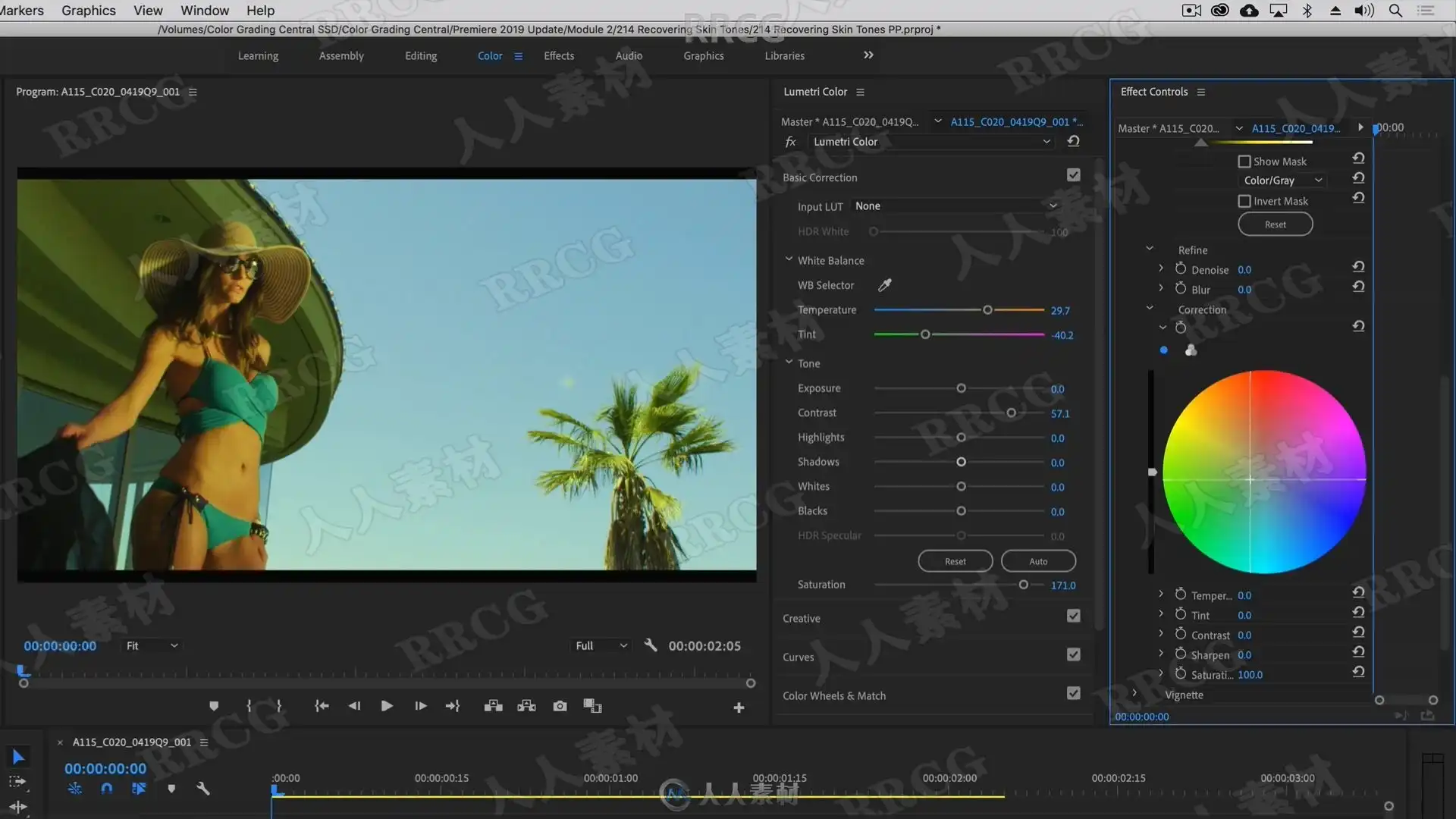Viewport: 1456px width, 819px height.
Task: Open the Button Editor plus icon
Action: pos(739,708)
